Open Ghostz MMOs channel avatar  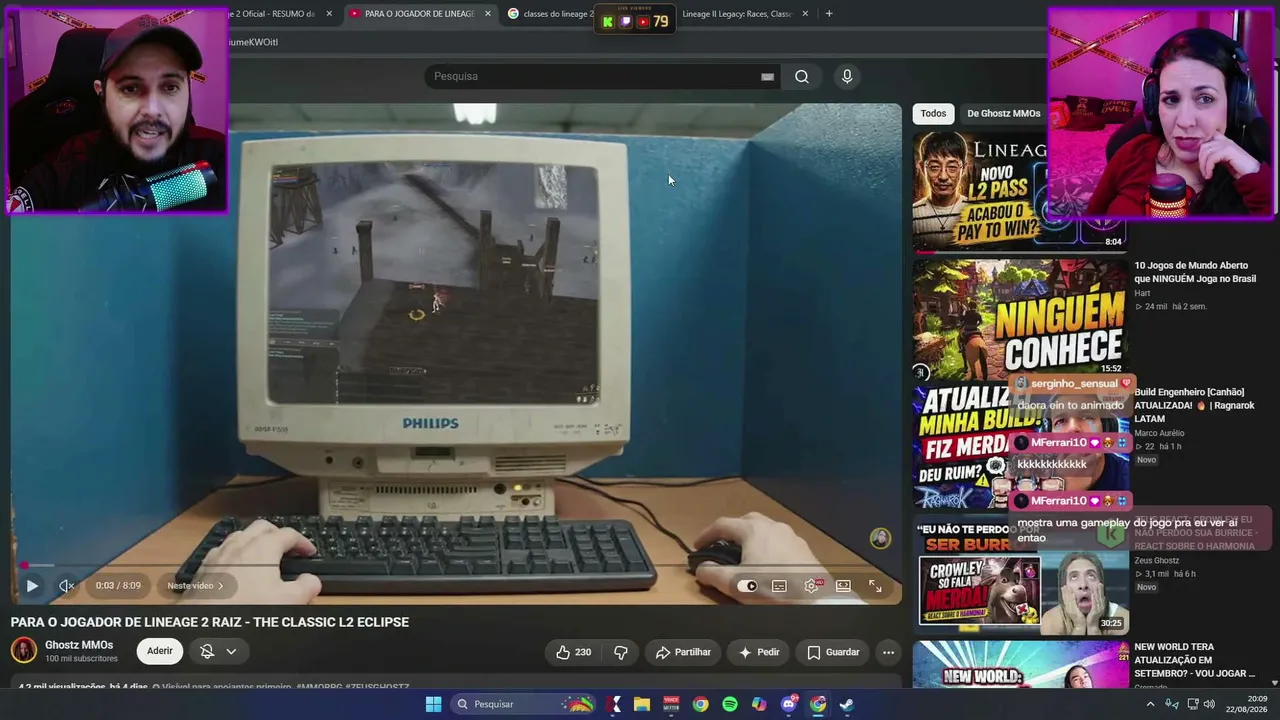tap(24, 651)
